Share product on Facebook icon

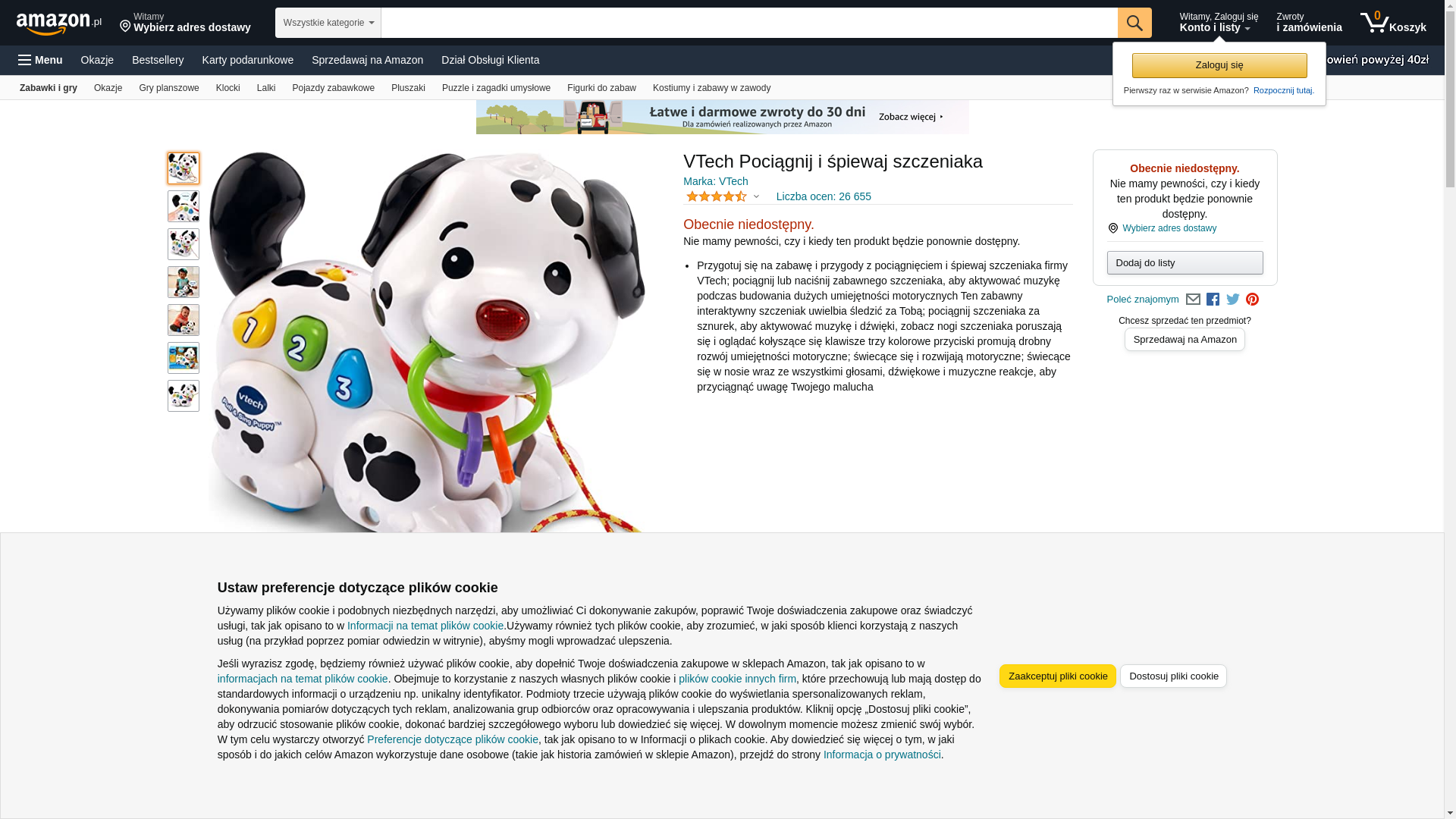point(1213,300)
